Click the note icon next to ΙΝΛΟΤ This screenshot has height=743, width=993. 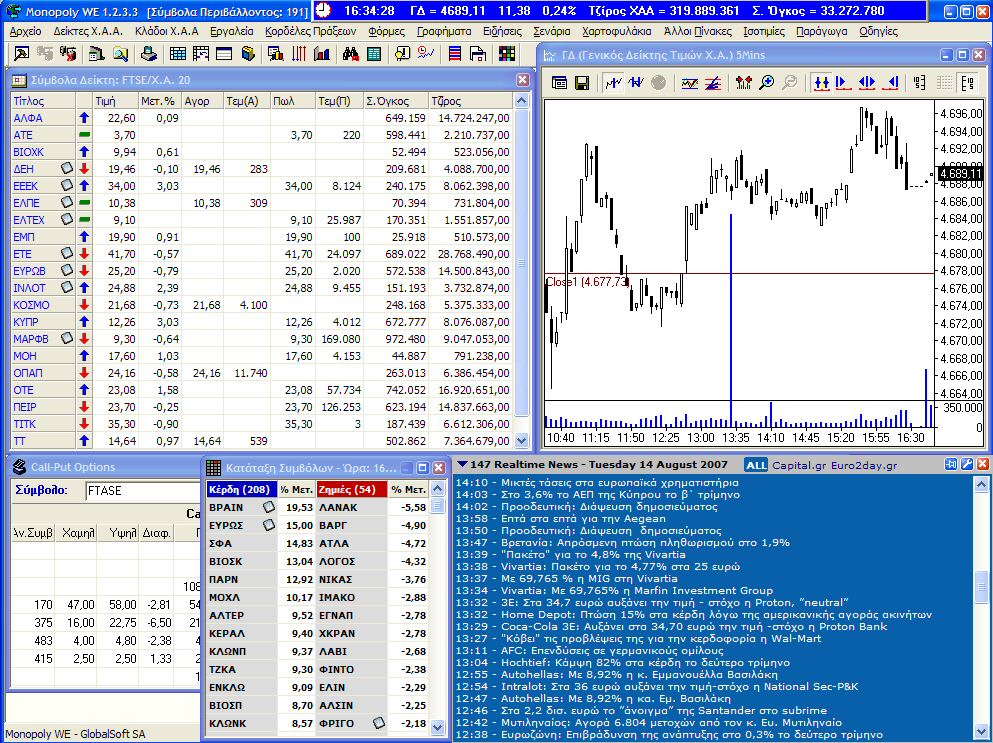[x=67, y=288]
